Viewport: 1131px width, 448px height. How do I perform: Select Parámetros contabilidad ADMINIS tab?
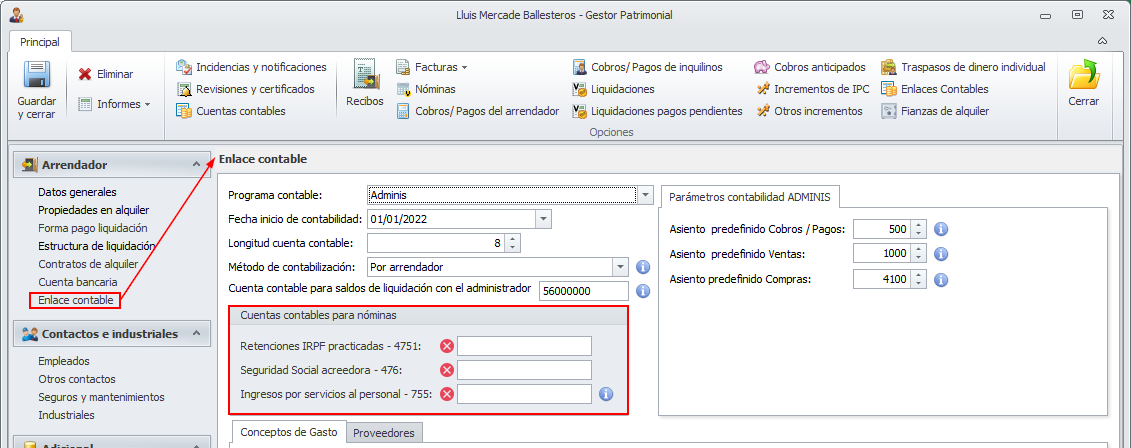click(749, 196)
